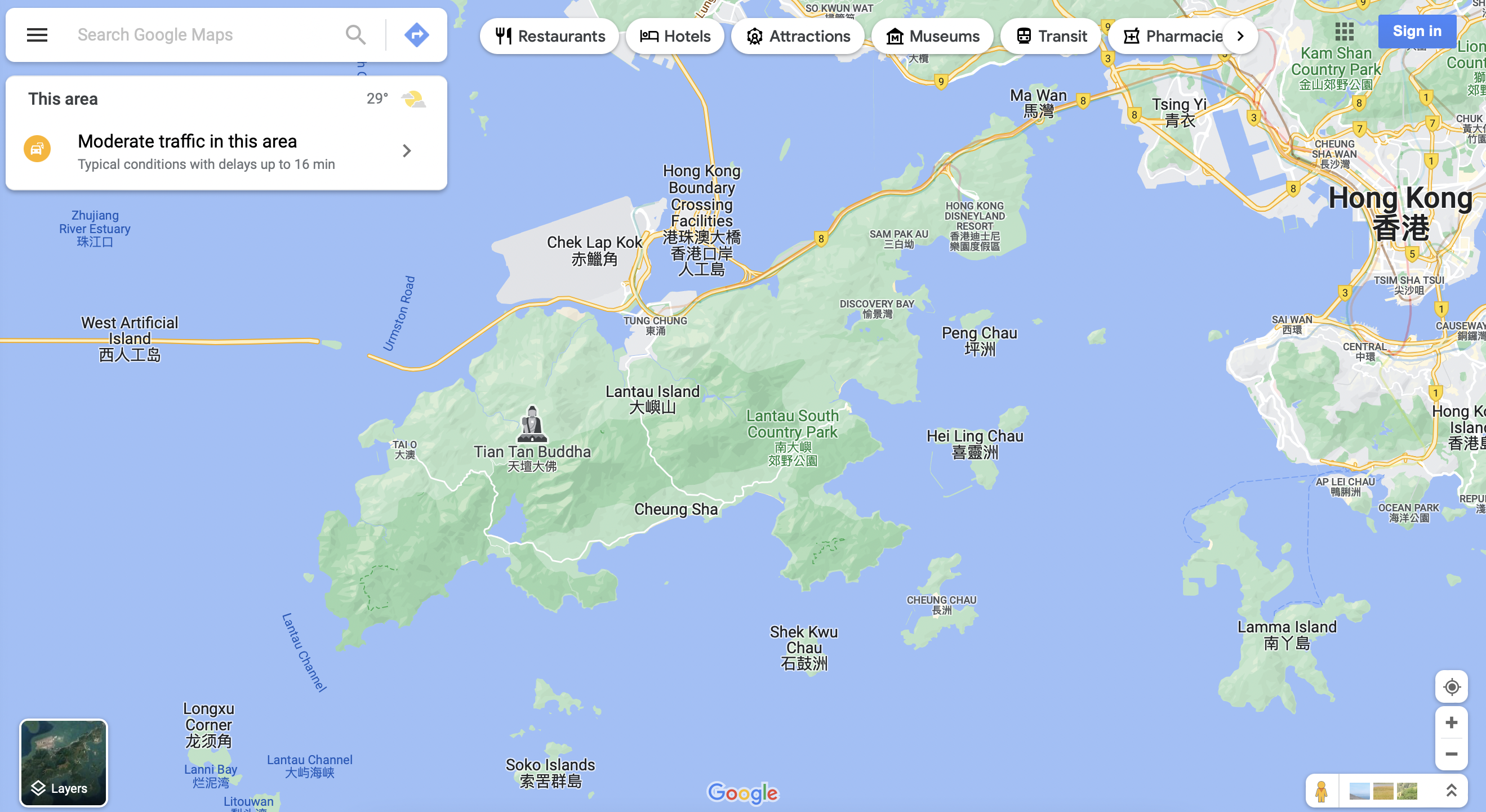Screen dimensions: 1486x812
Task: Zoom out with the minus button
Action: coord(1452,755)
